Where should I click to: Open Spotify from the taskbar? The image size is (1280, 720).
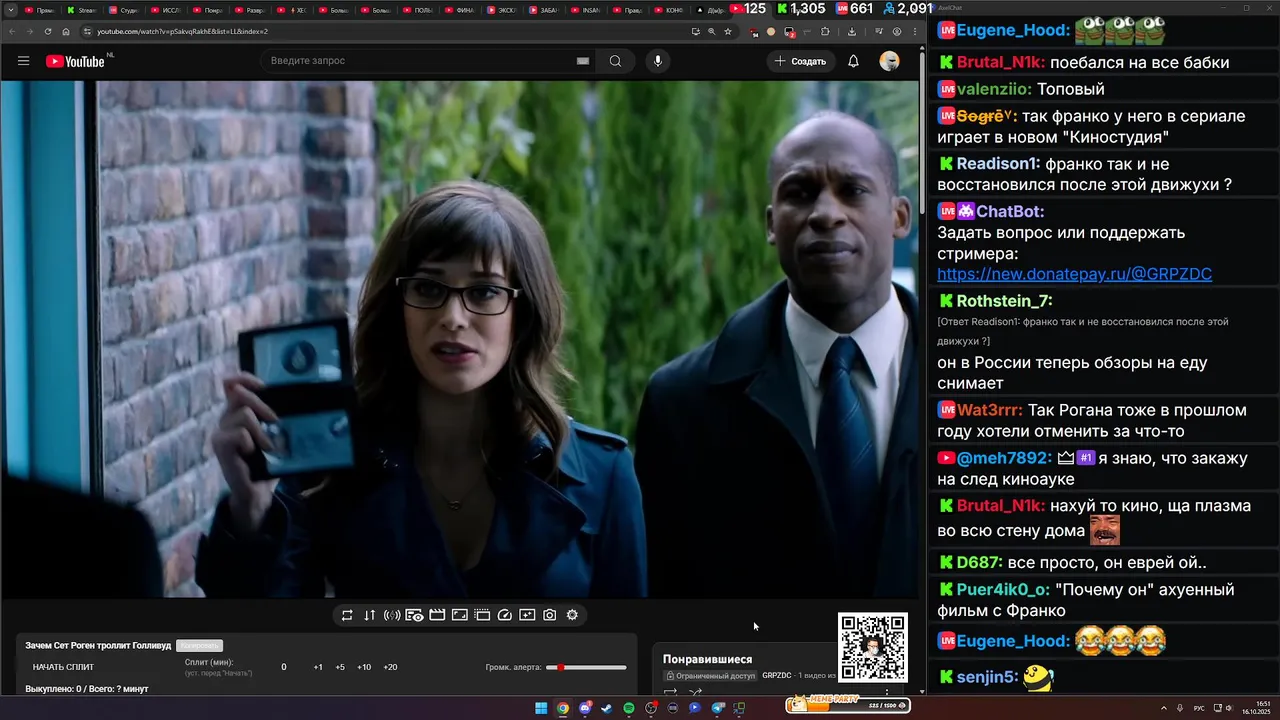click(x=629, y=708)
